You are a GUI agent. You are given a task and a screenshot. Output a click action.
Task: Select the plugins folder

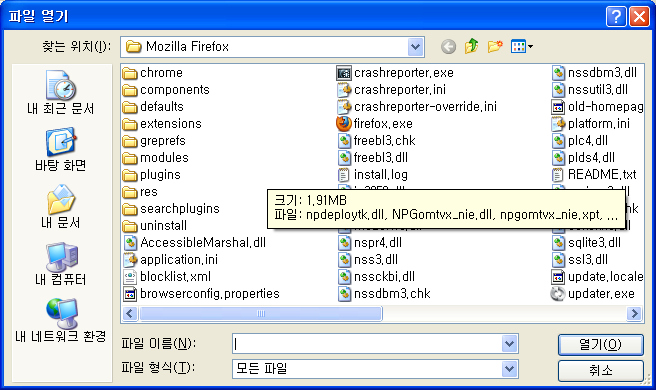151,175
